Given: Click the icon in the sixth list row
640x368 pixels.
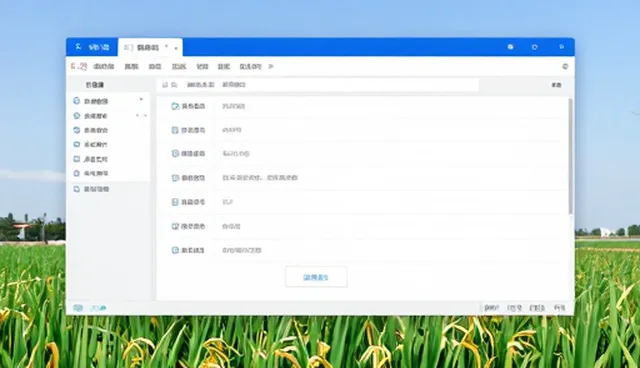Looking at the screenshot, I should (x=175, y=226).
